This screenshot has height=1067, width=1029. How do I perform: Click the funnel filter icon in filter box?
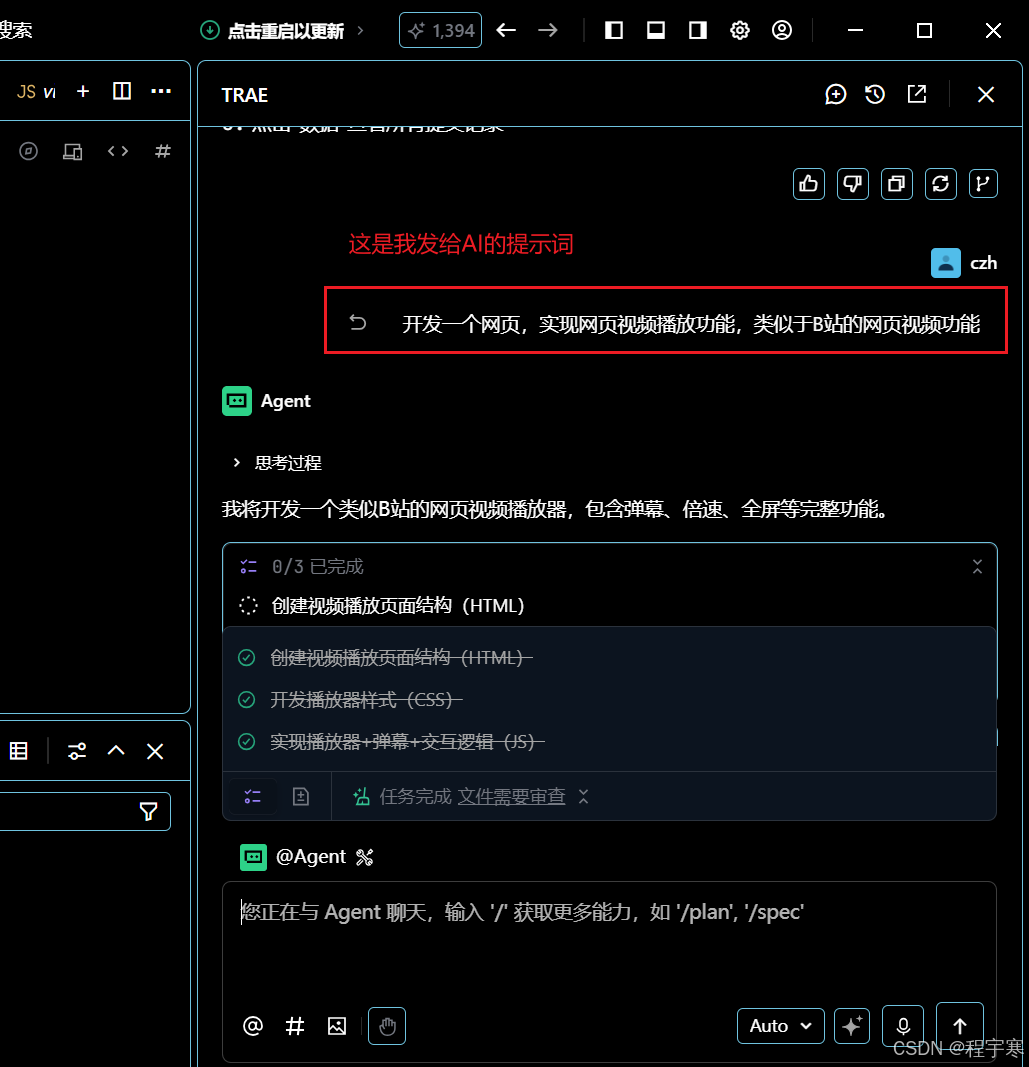[148, 811]
